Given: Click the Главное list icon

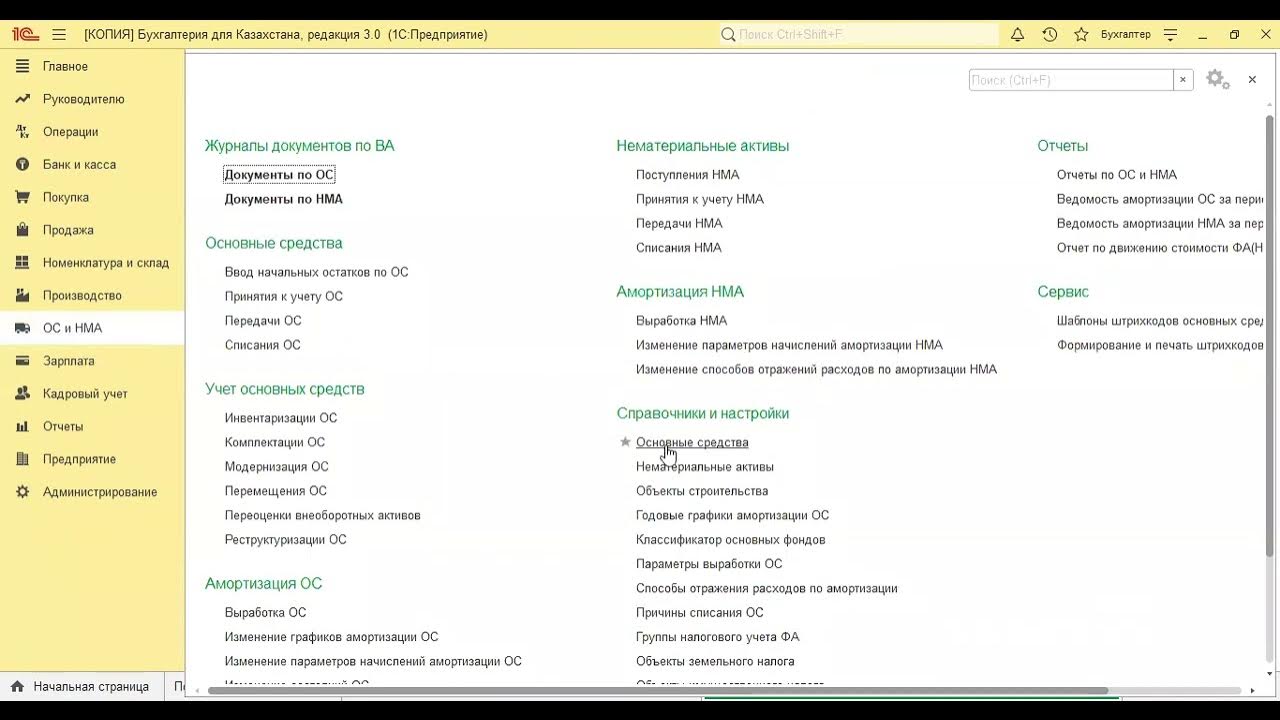Looking at the screenshot, I should (x=22, y=66).
